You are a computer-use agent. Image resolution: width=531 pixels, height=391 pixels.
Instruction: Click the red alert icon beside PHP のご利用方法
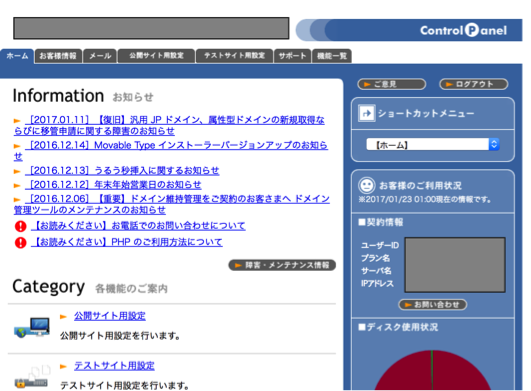click(21, 242)
